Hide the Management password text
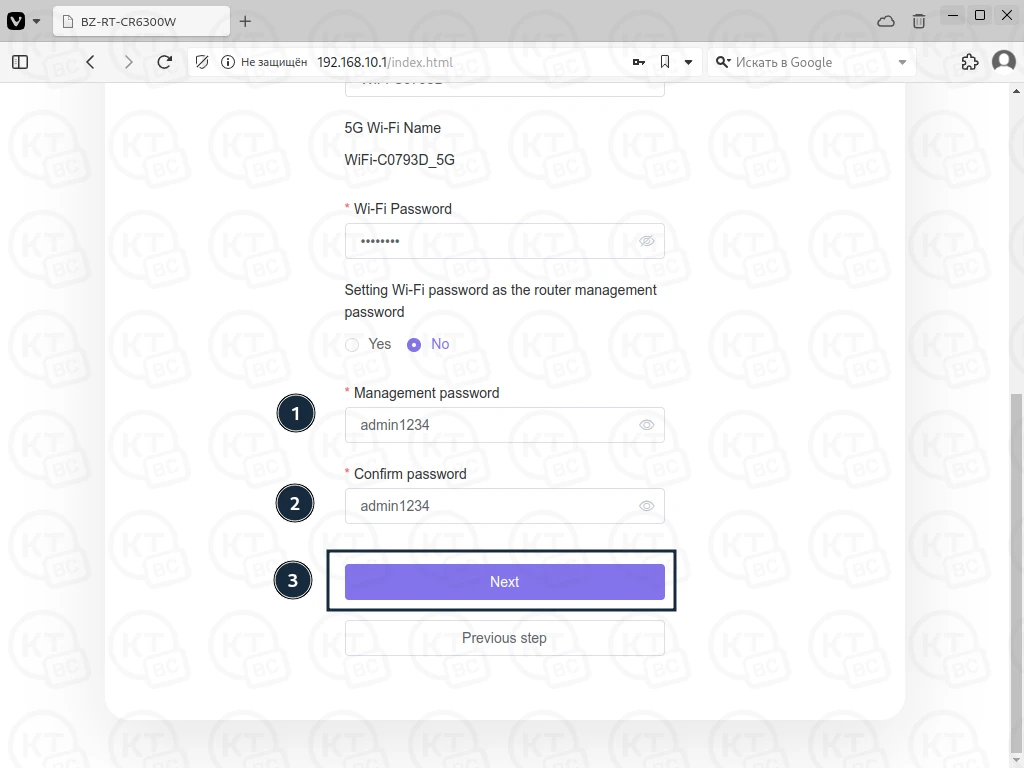This screenshot has height=768, width=1024. pyautogui.click(x=647, y=425)
